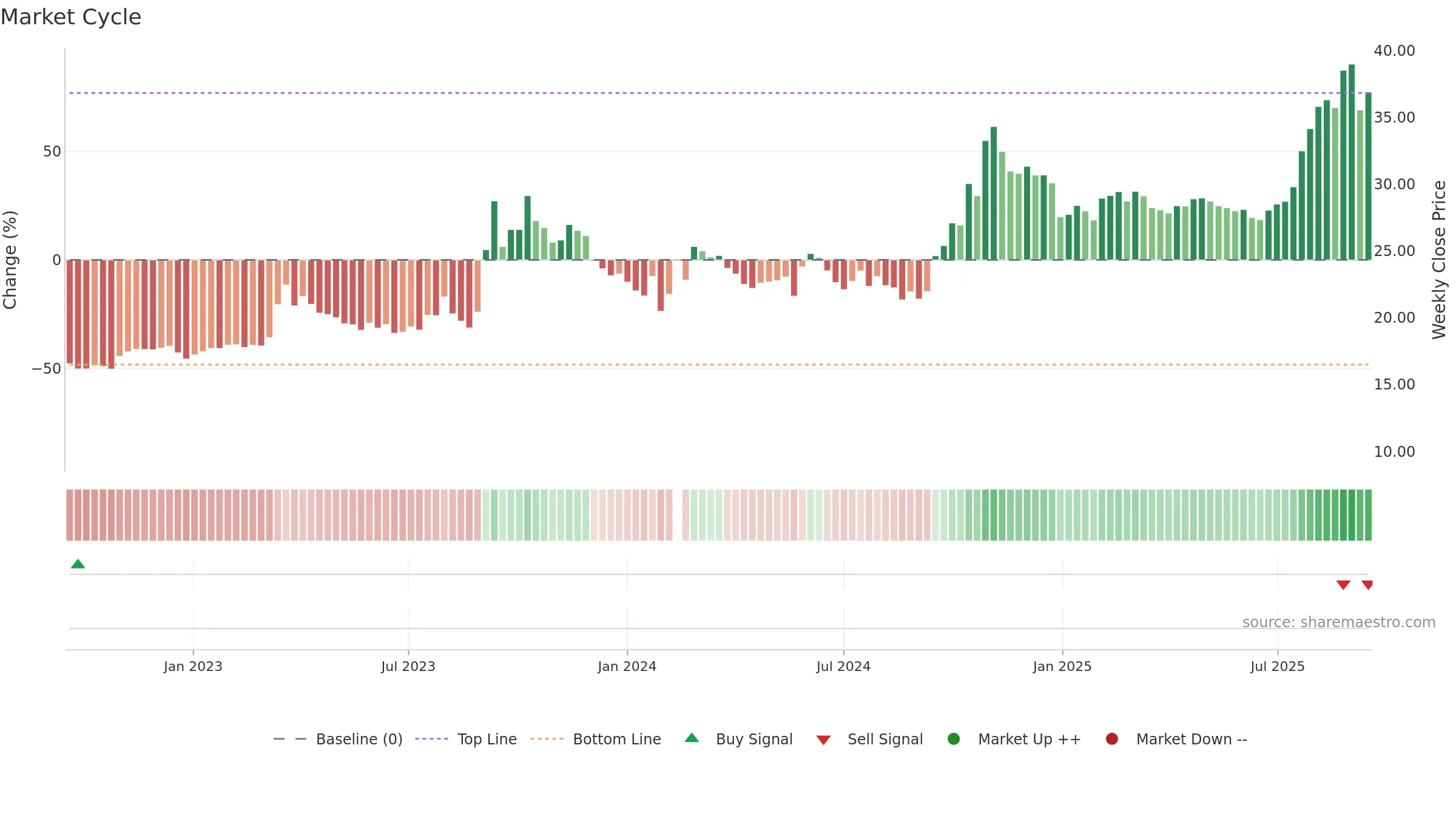Image resolution: width=1456 pixels, height=819 pixels.
Task: Click the Jul 2024 axis label
Action: (843, 667)
